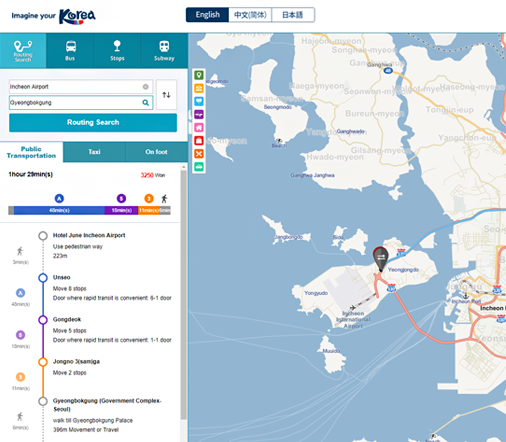Toggle the teal car transport layer

click(199, 166)
